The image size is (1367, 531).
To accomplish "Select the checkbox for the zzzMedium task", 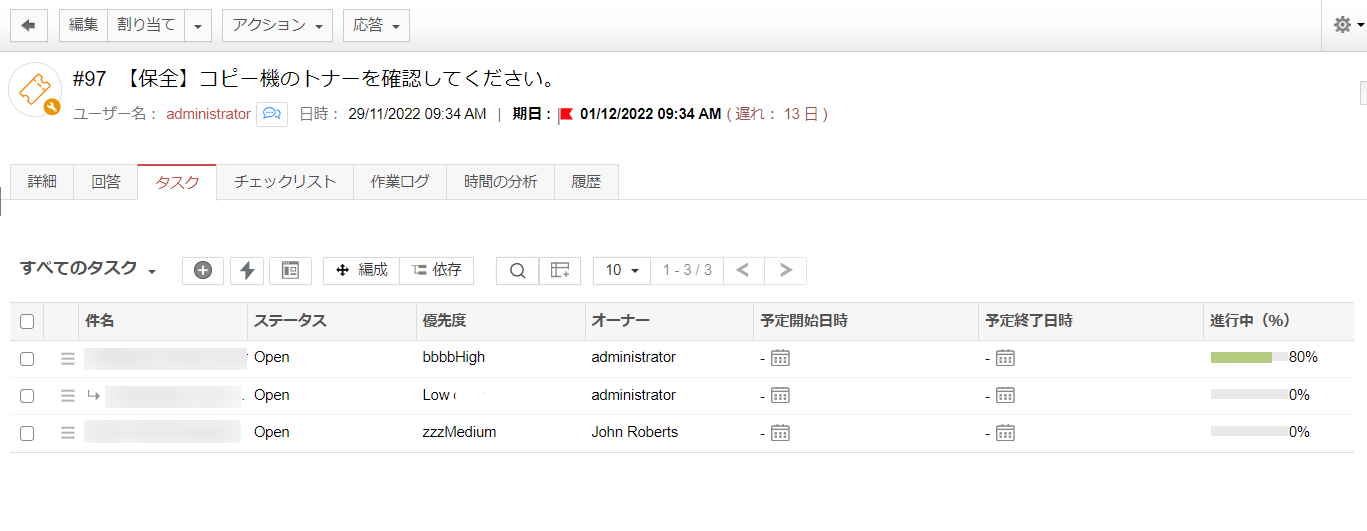I will pyautogui.click(x=27, y=433).
